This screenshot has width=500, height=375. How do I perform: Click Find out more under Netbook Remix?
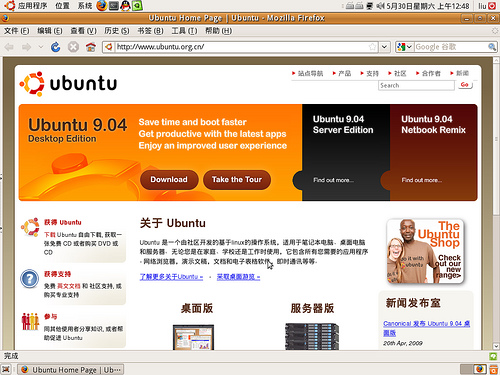422,180
